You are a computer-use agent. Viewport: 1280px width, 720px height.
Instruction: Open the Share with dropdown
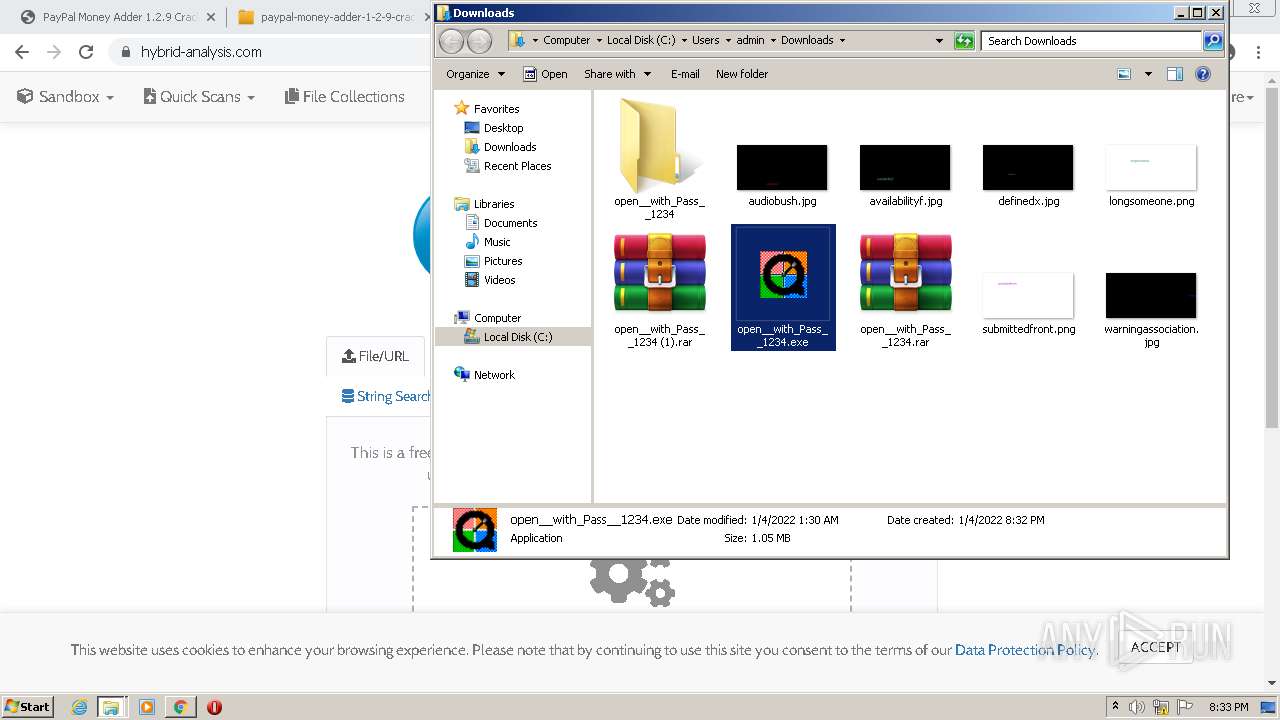pos(617,74)
